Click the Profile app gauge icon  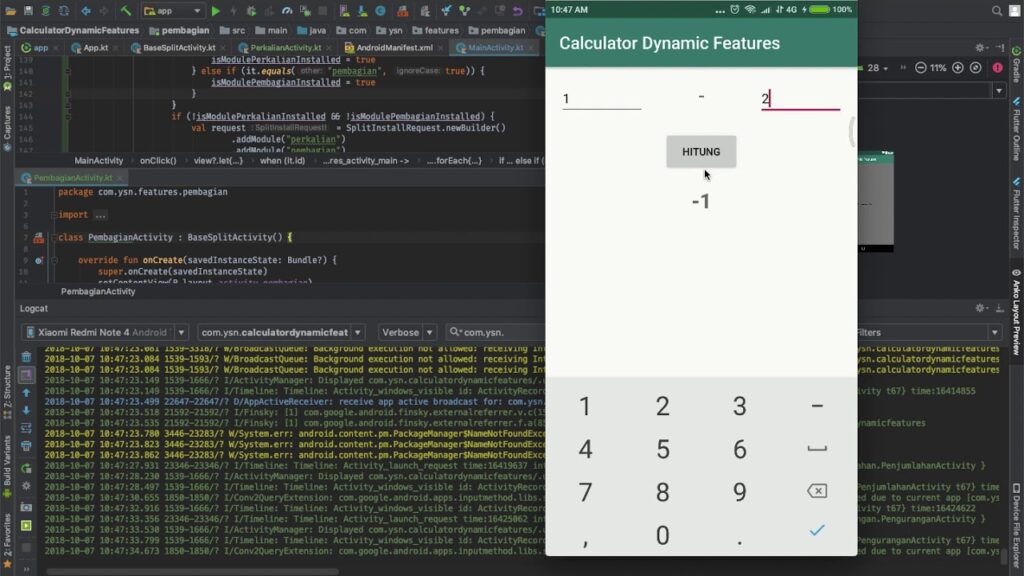pos(287,10)
